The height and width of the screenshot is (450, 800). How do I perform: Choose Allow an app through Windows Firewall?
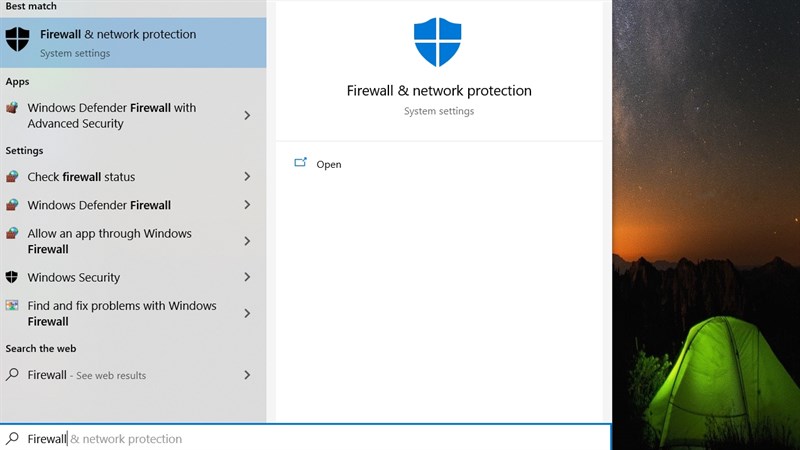[x=133, y=241]
